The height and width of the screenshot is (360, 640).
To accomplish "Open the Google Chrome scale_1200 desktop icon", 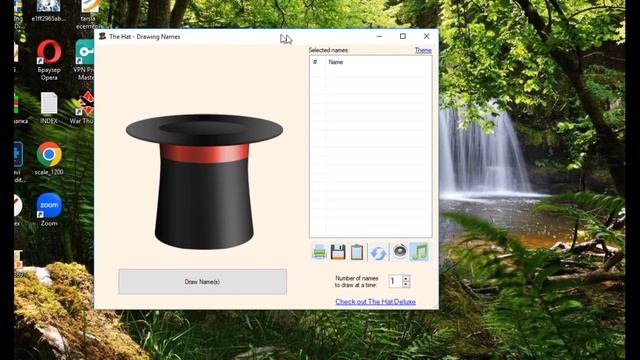I will point(49,159).
